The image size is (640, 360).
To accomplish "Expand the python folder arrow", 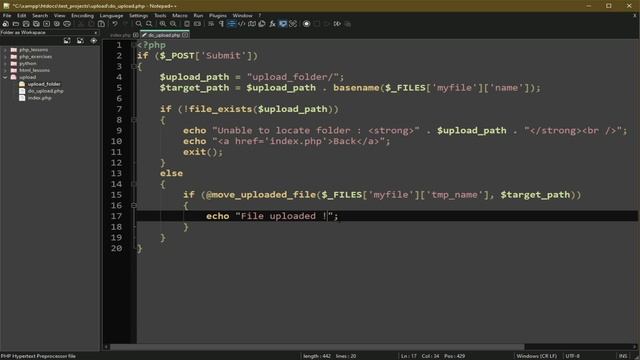I will tap(5, 64).
